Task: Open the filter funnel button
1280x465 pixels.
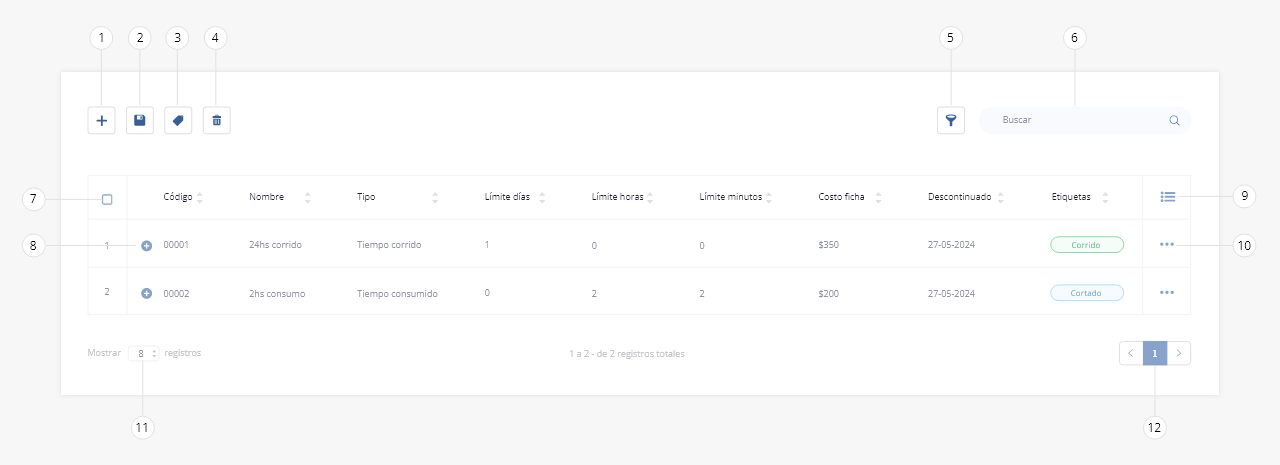Action: tap(951, 121)
